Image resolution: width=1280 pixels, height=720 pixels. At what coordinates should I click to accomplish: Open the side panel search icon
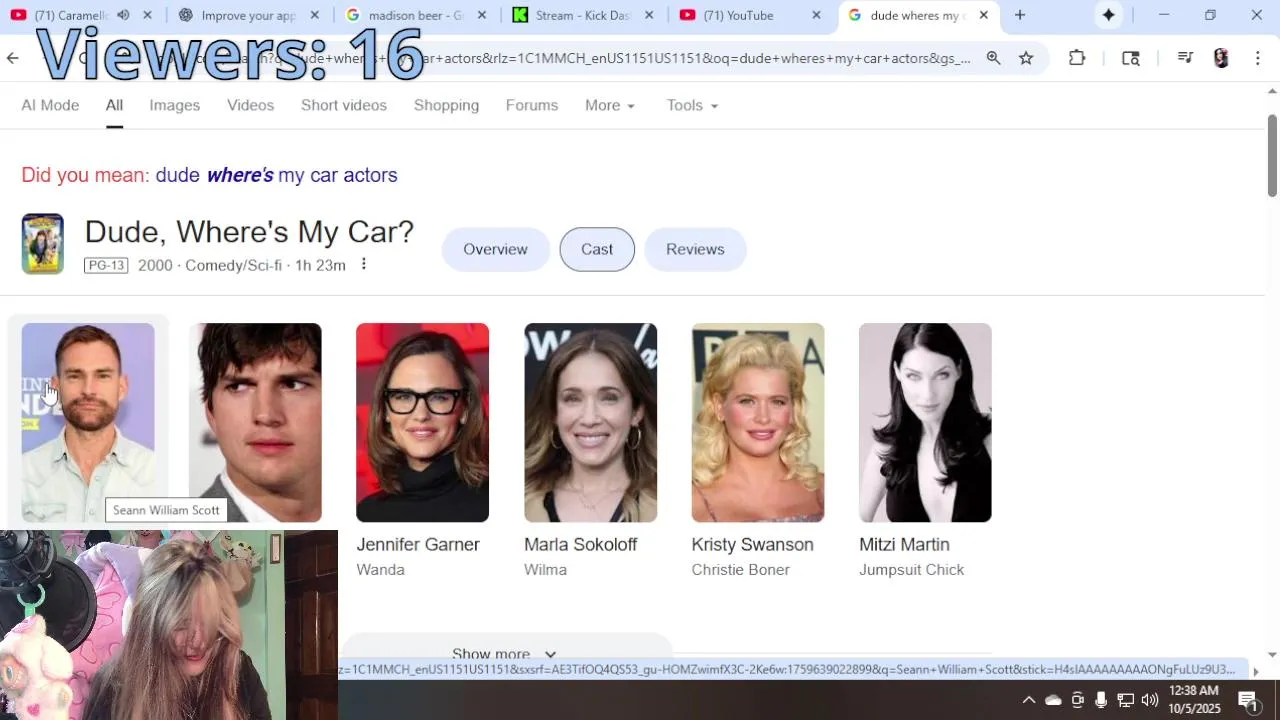pyautogui.click(x=1131, y=58)
